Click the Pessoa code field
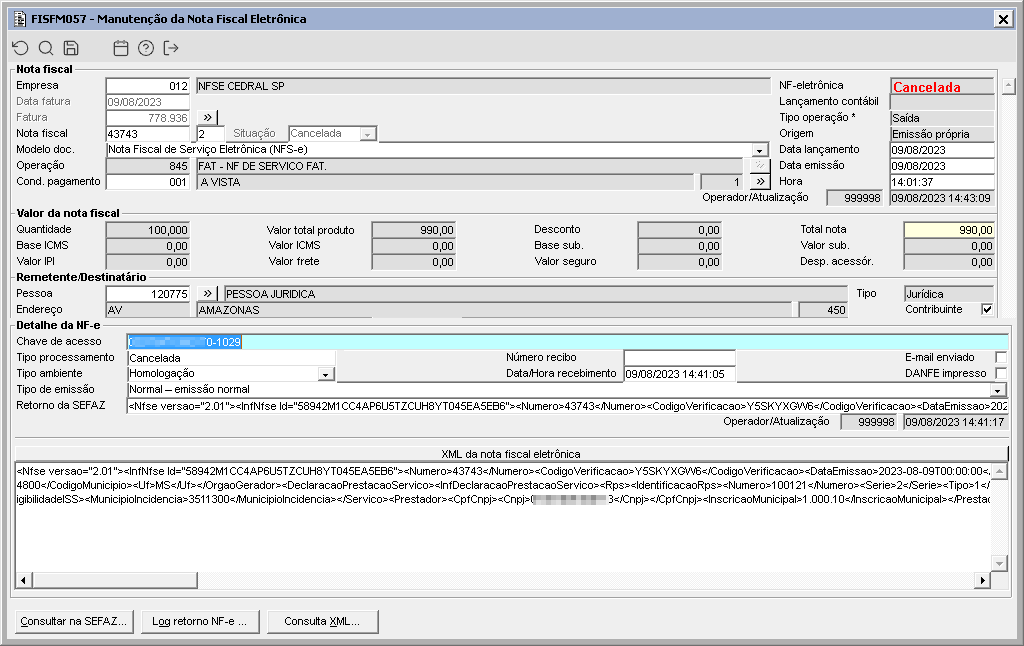Image resolution: width=1024 pixels, height=646 pixels. (148, 294)
